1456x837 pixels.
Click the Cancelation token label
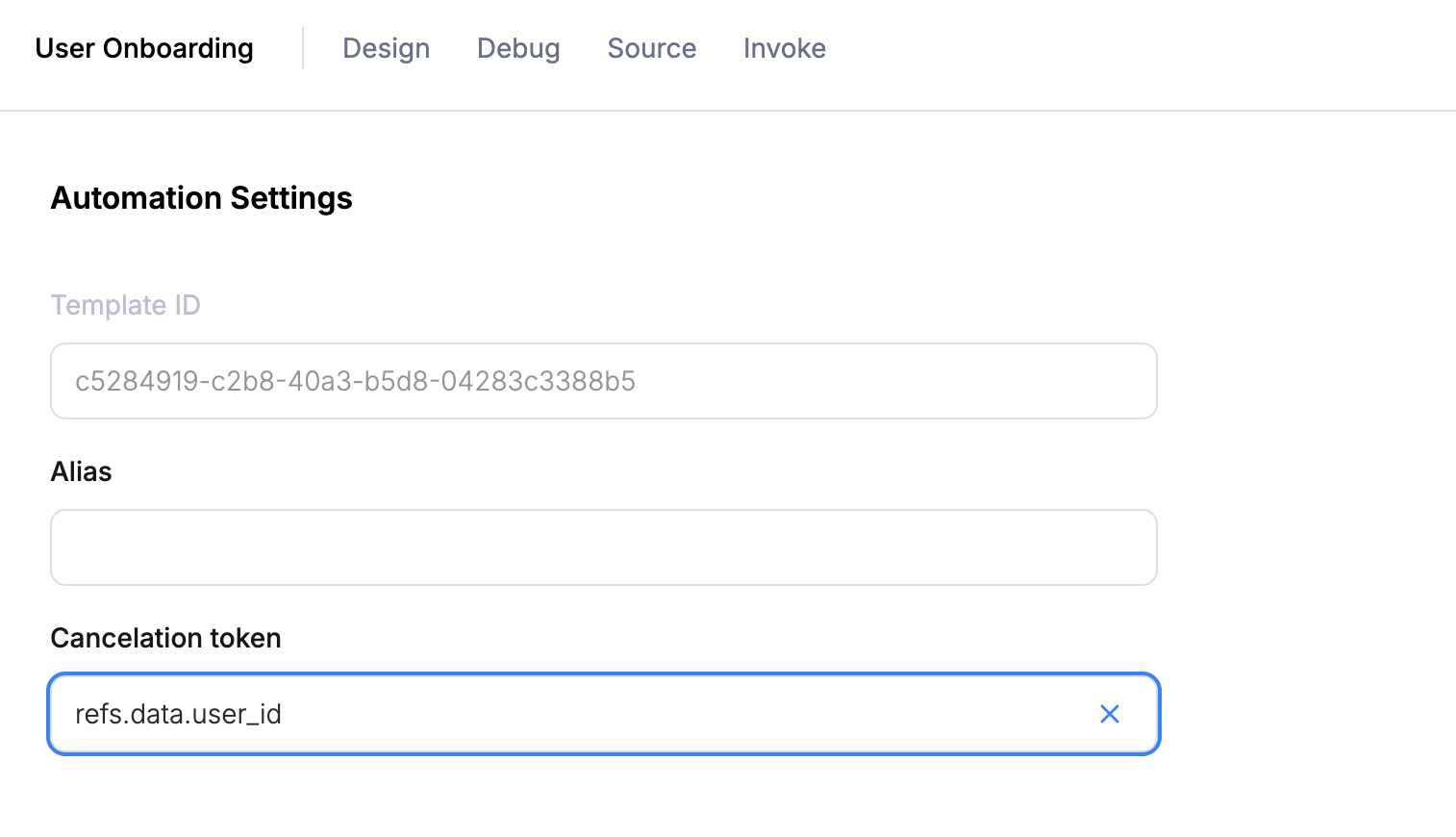[165, 638]
